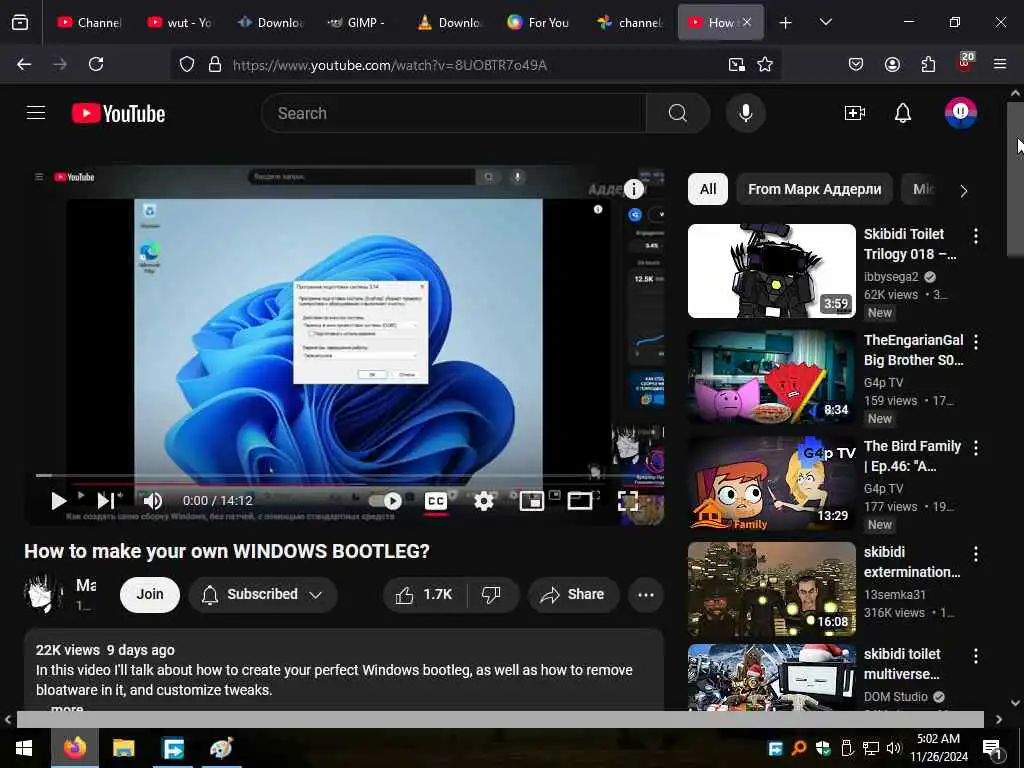Share the video
Image resolution: width=1024 pixels, height=768 pixels.
coord(573,594)
